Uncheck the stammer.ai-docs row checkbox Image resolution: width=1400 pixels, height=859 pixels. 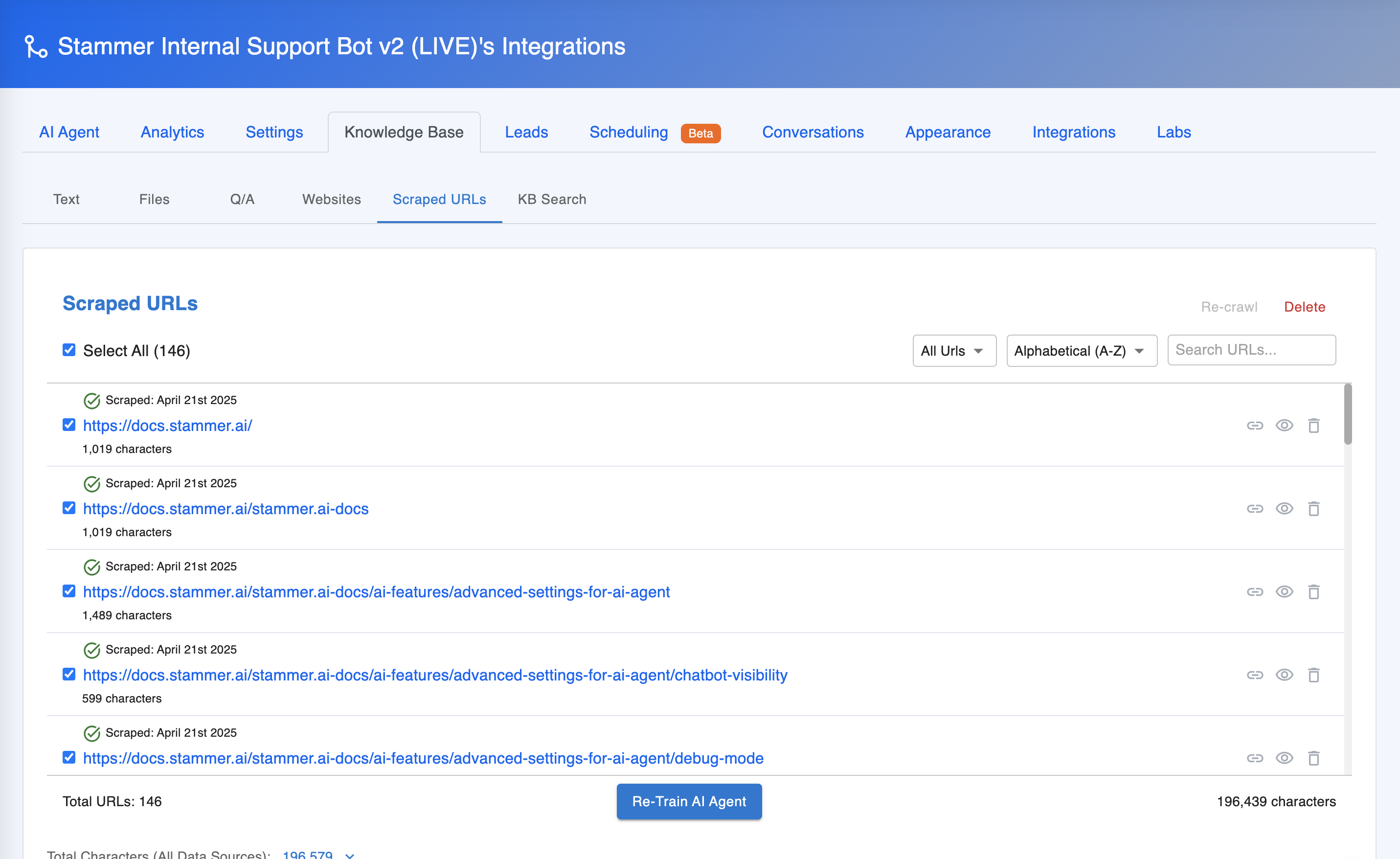[x=69, y=508]
